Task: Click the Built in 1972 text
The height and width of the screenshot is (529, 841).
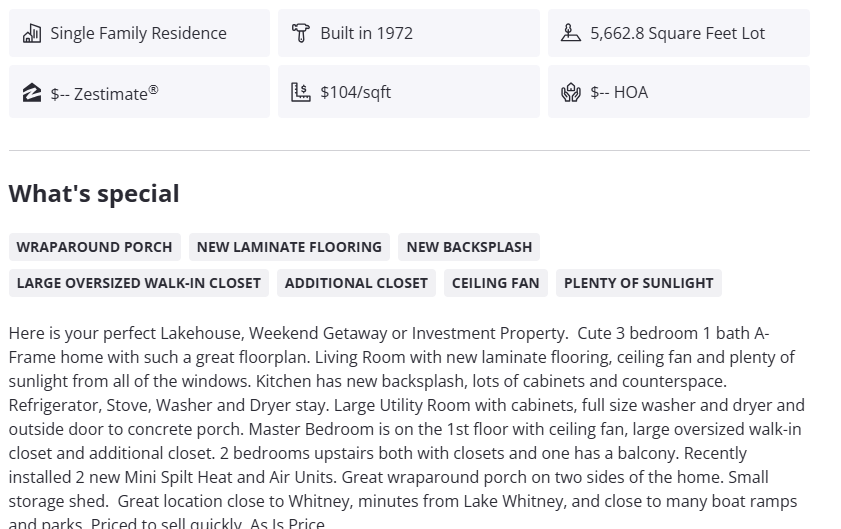Action: point(366,33)
